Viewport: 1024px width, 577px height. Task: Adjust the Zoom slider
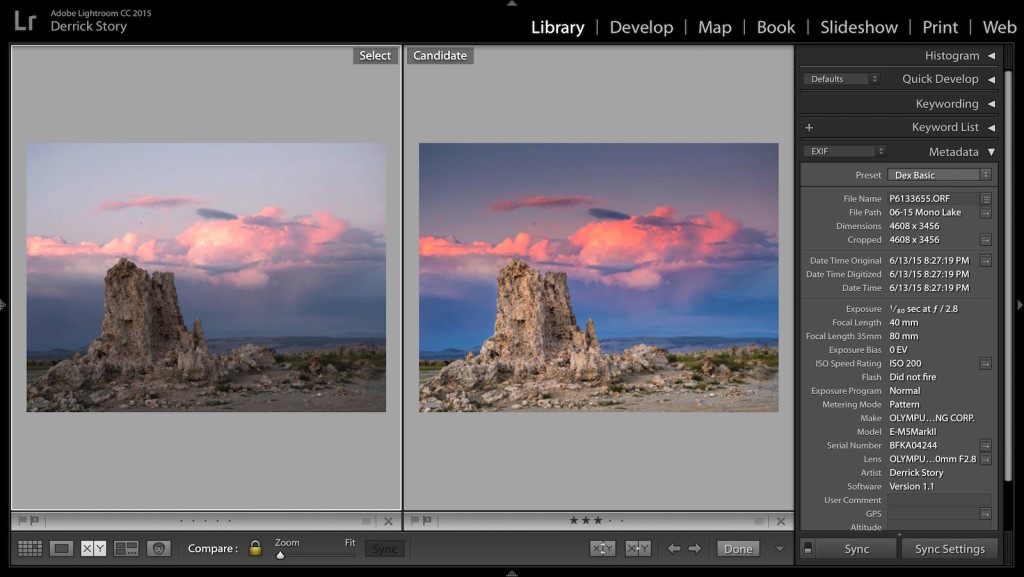point(280,554)
